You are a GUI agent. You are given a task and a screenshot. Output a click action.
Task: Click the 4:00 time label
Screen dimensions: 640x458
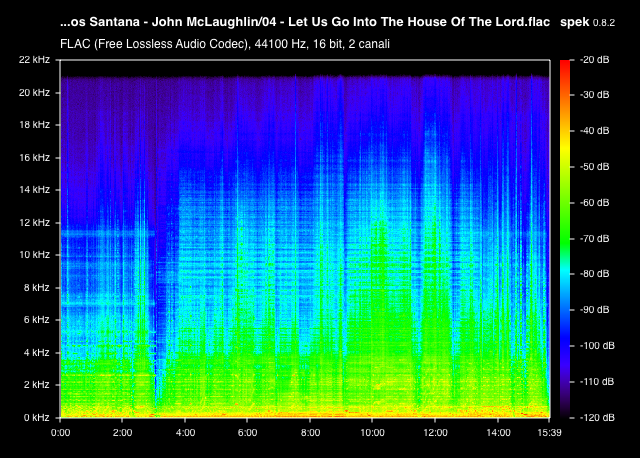coord(185,433)
